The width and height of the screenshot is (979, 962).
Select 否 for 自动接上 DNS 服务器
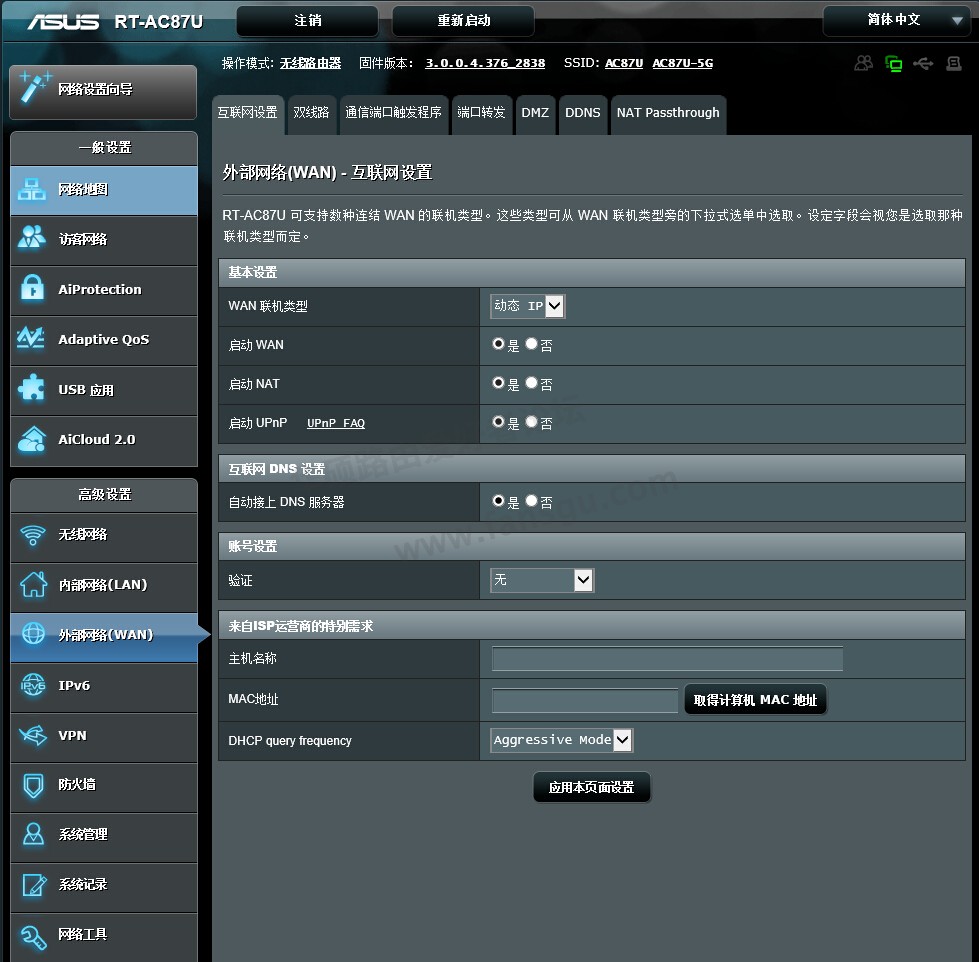531,500
